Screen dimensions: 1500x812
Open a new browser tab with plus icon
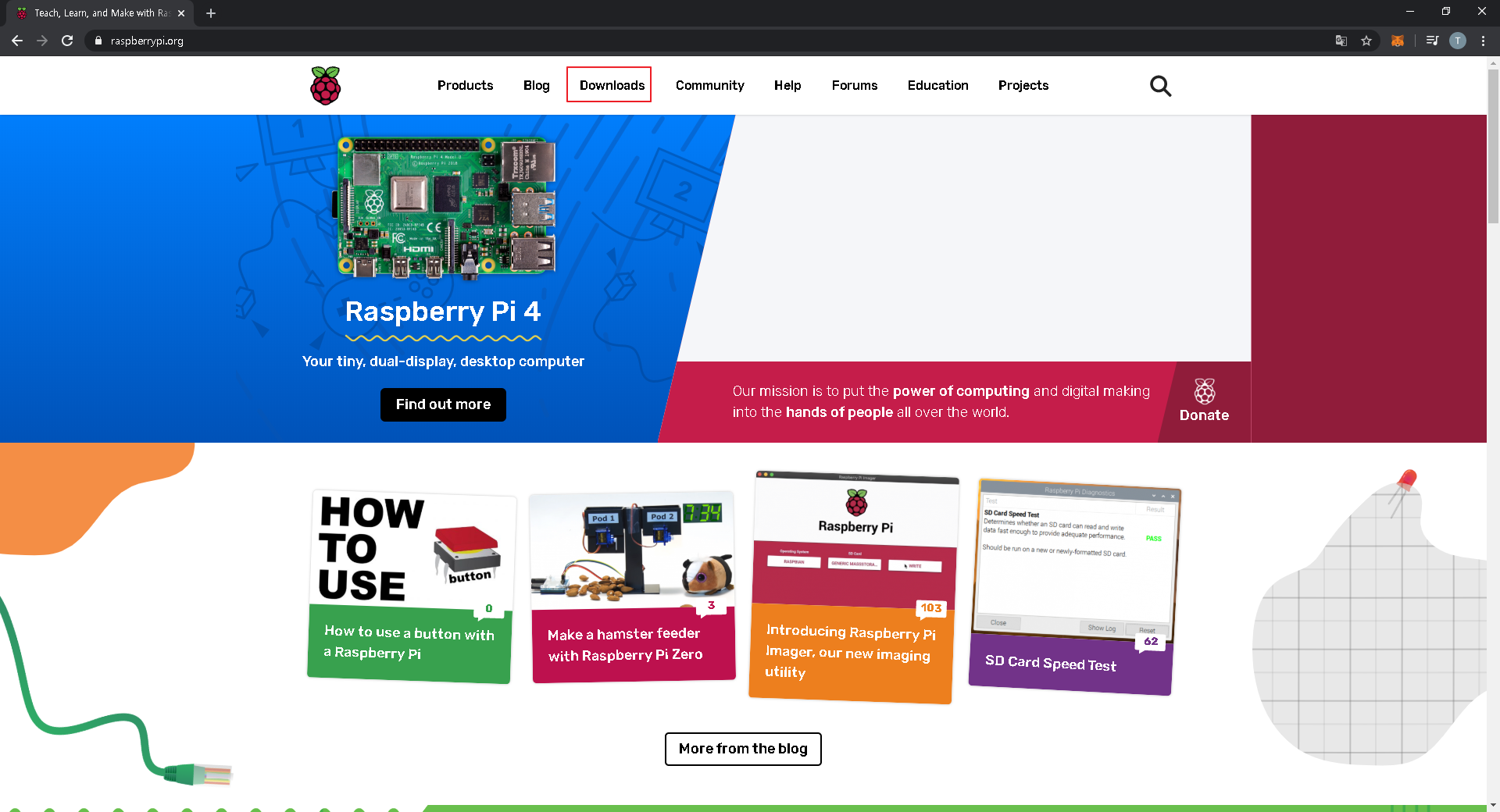click(211, 13)
